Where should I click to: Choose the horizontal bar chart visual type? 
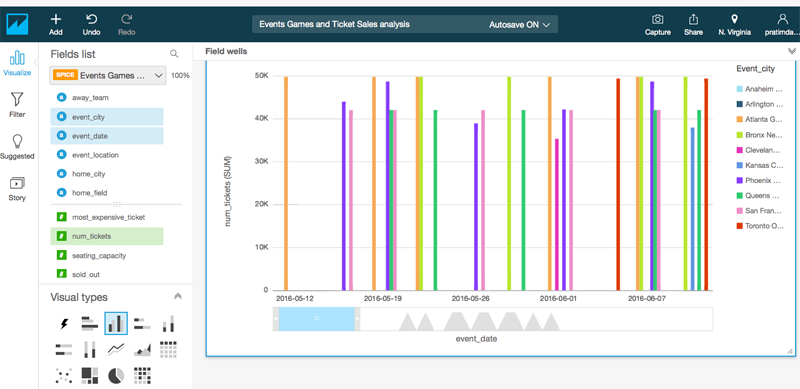click(x=90, y=323)
